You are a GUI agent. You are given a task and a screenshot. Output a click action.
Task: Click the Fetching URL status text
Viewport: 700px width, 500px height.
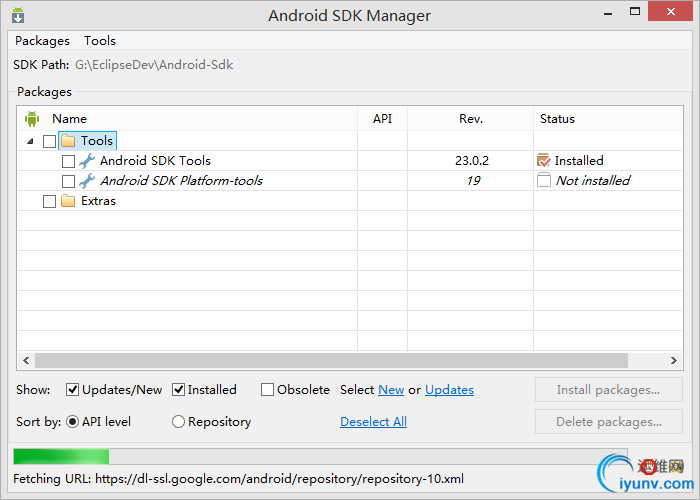(x=238, y=479)
